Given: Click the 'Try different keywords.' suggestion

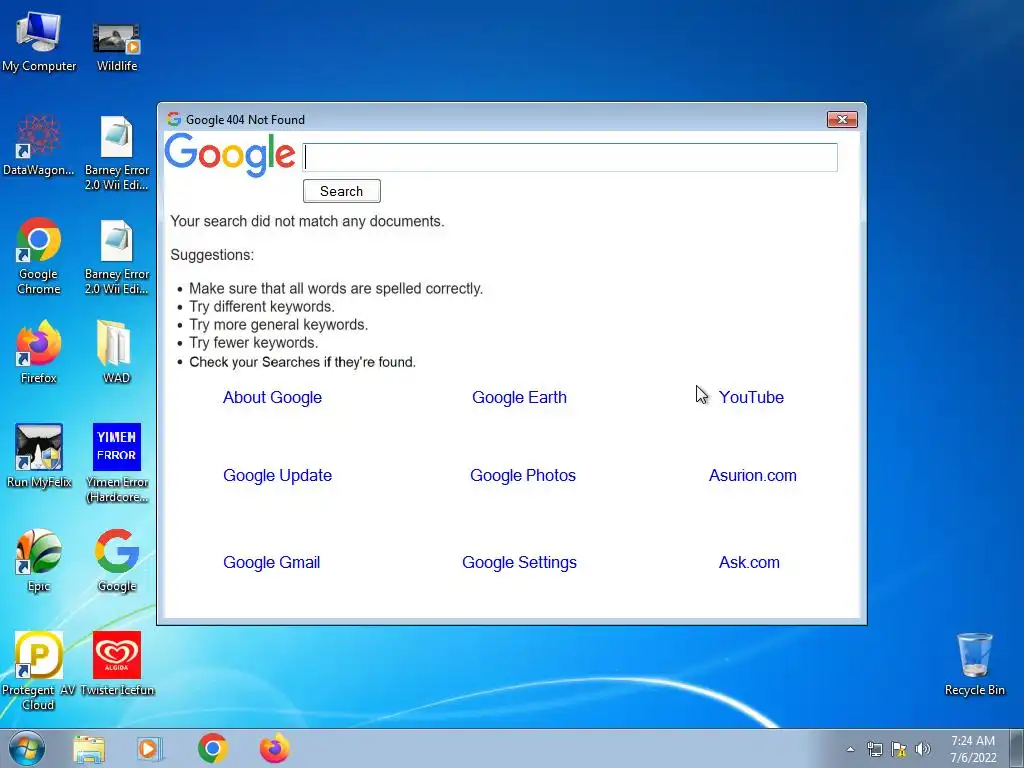Looking at the screenshot, I should tap(262, 306).
